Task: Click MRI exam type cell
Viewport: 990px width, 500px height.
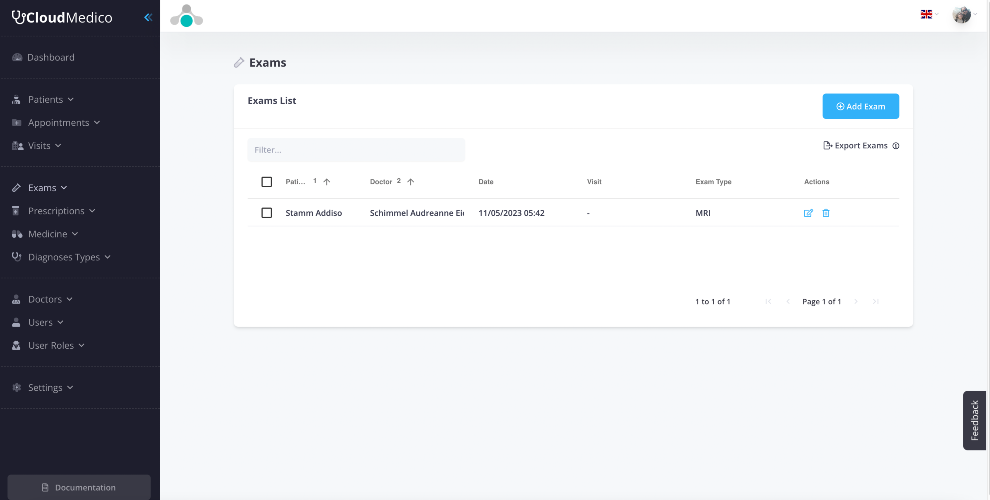Action: tap(703, 213)
